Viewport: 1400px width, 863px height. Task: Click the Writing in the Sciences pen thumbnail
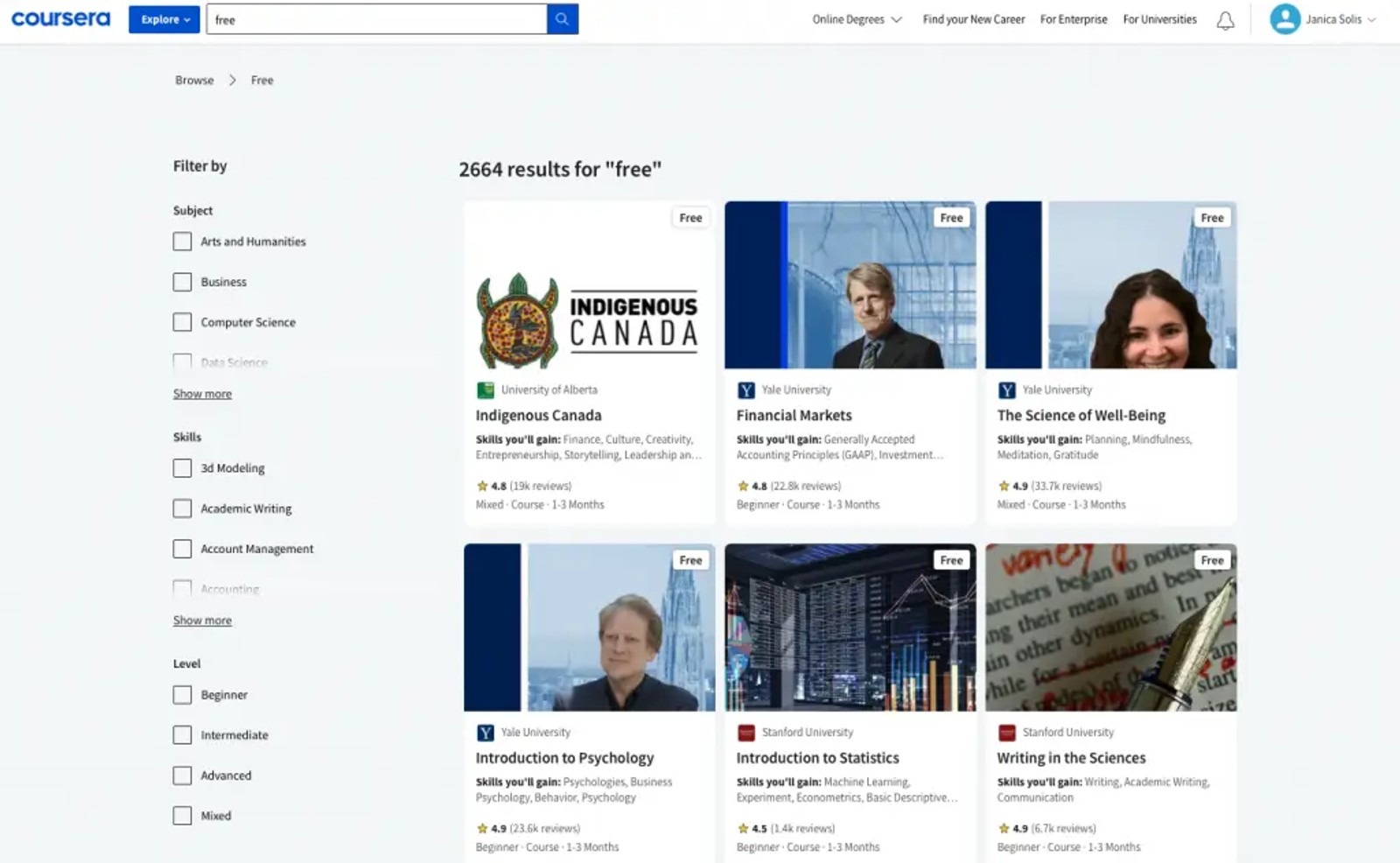pos(1110,628)
